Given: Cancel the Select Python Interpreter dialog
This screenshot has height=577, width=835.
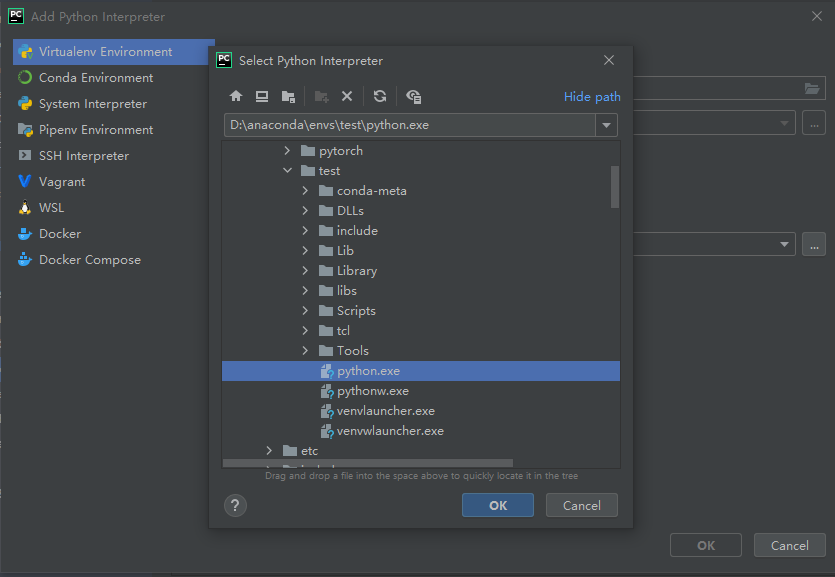Looking at the screenshot, I should (582, 505).
